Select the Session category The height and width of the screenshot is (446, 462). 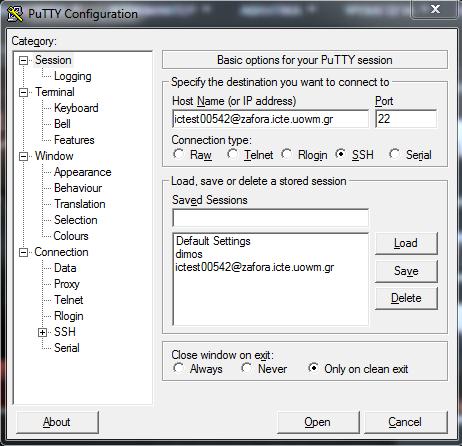[53, 60]
